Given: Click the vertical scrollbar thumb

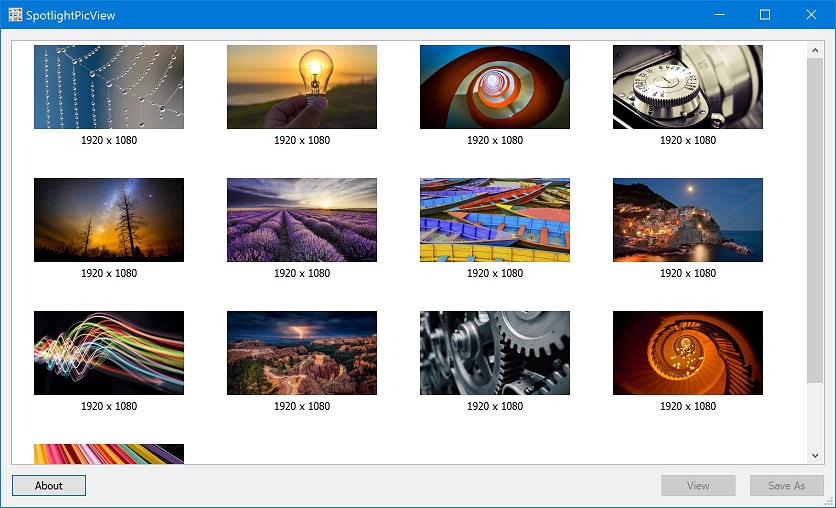Looking at the screenshot, I should (x=815, y=220).
